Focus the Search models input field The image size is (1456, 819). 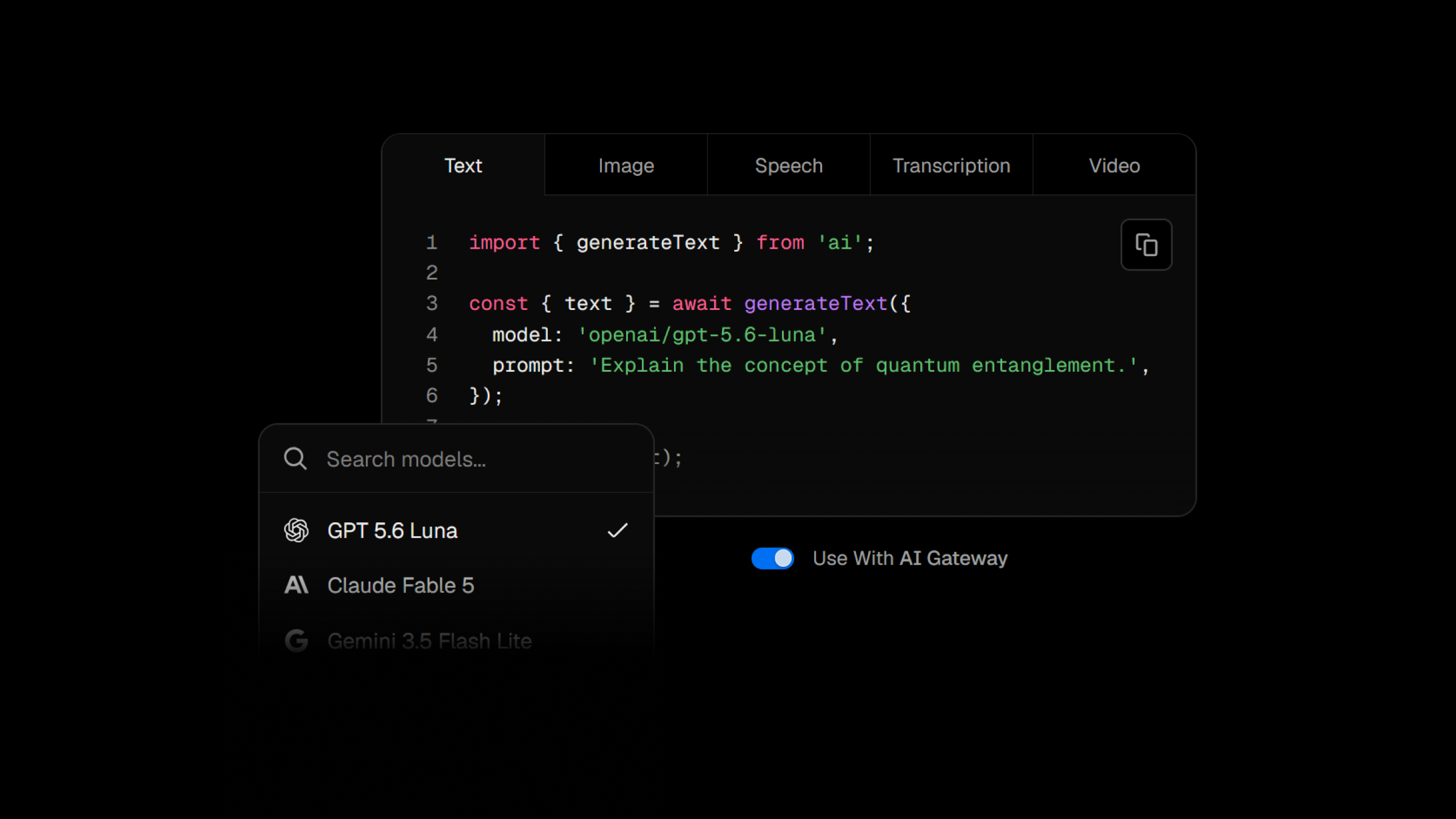456,459
